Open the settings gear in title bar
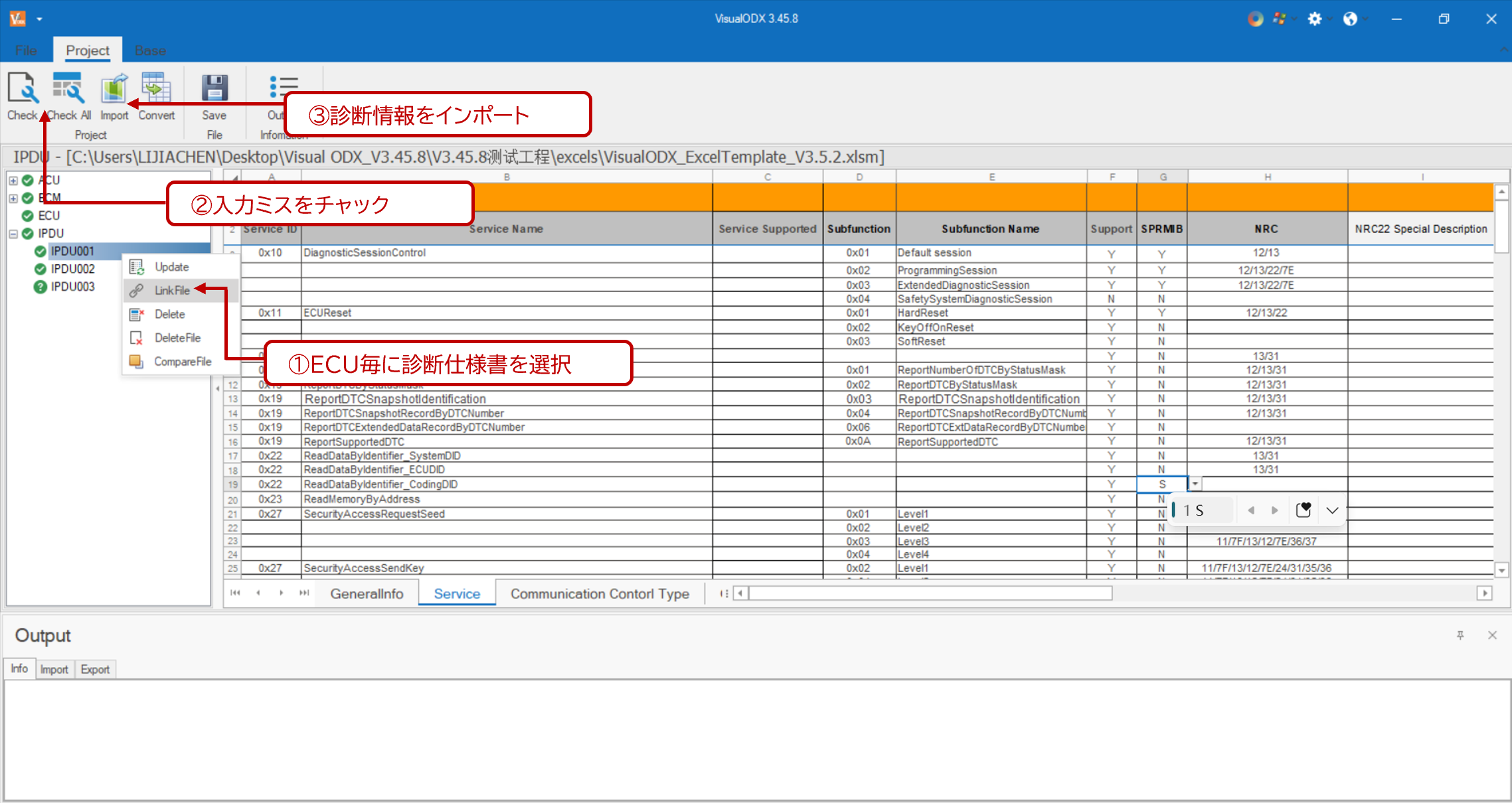Image resolution: width=1512 pixels, height=803 pixels. 1314,19
